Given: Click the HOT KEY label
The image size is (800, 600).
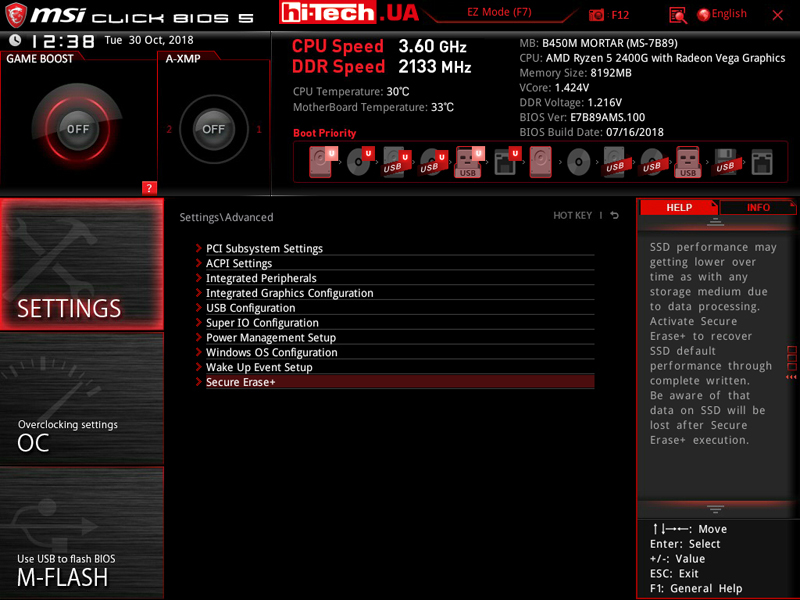Looking at the screenshot, I should click(572, 216).
